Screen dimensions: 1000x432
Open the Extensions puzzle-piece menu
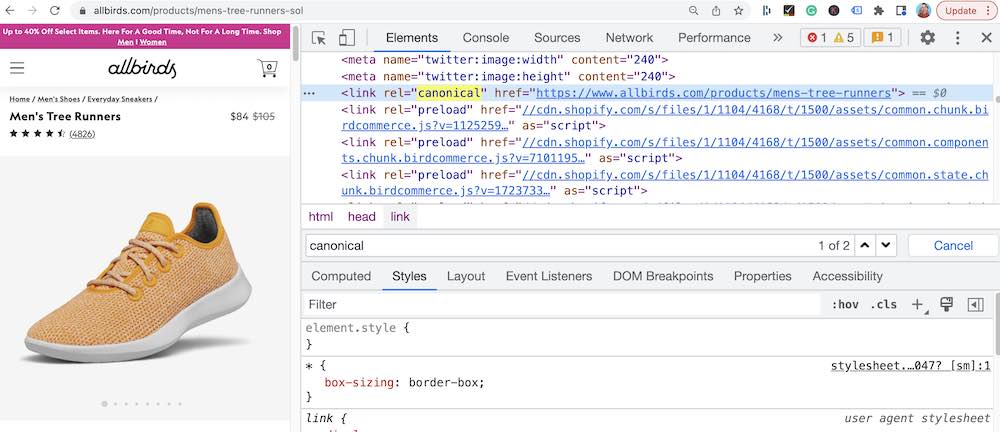(x=878, y=11)
